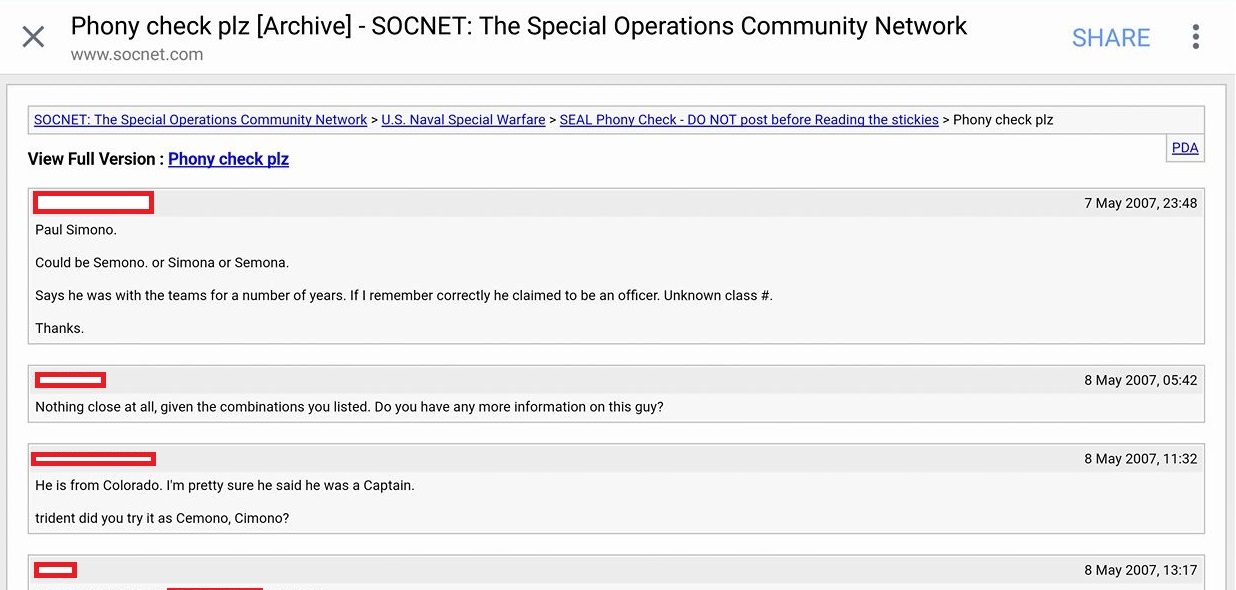The height and width of the screenshot is (590, 1236).
Task: Select redacted author of the 11:32 post
Action: point(94,459)
